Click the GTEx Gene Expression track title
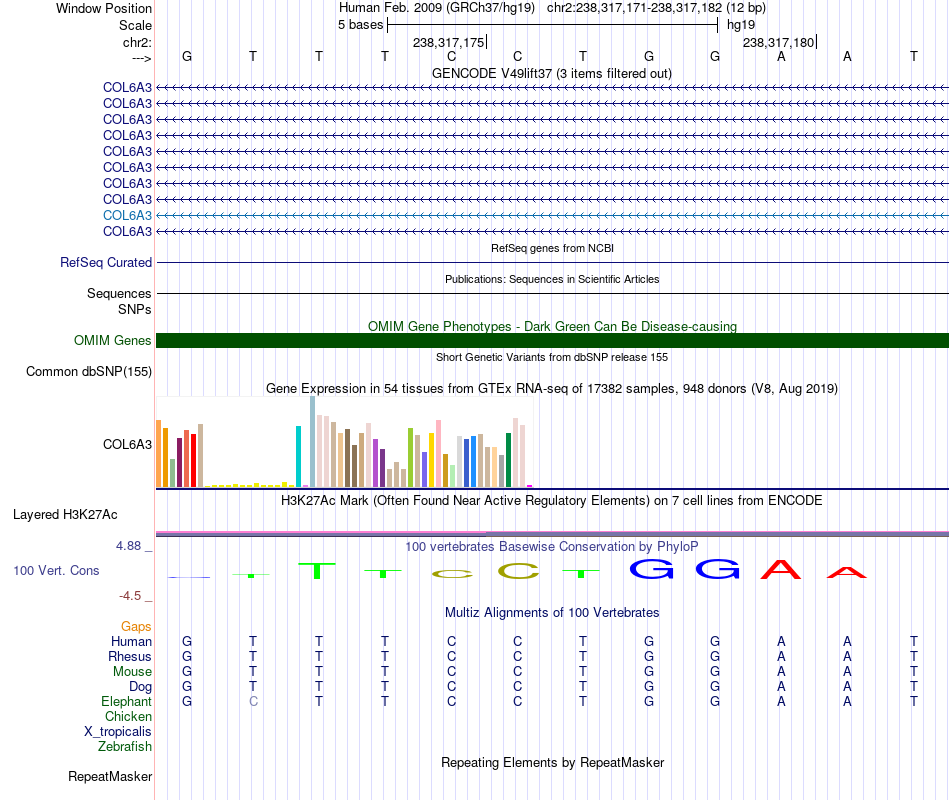Screen dimensions: 950x800 point(552,388)
